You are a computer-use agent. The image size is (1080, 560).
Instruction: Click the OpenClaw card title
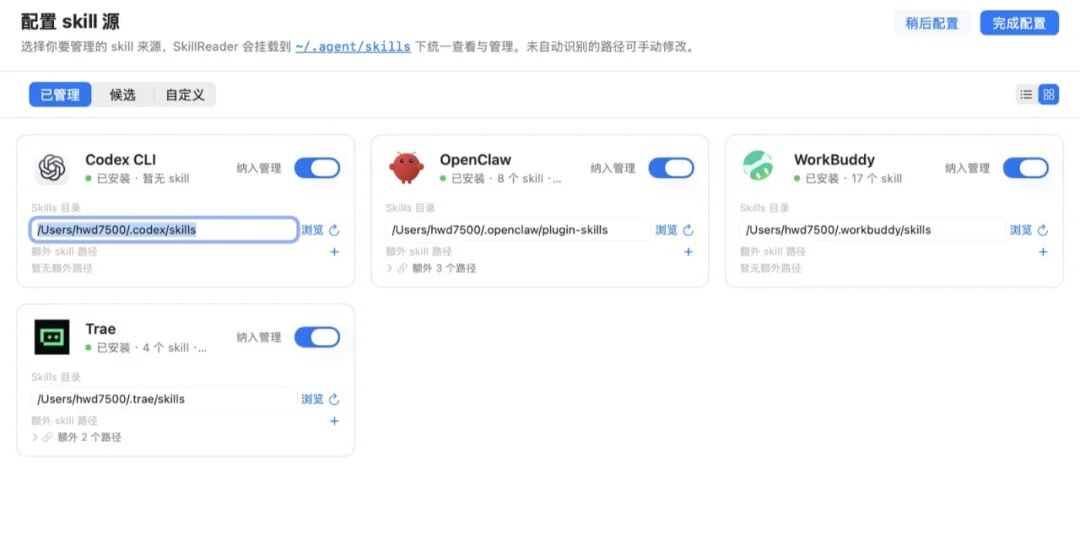tap(475, 160)
